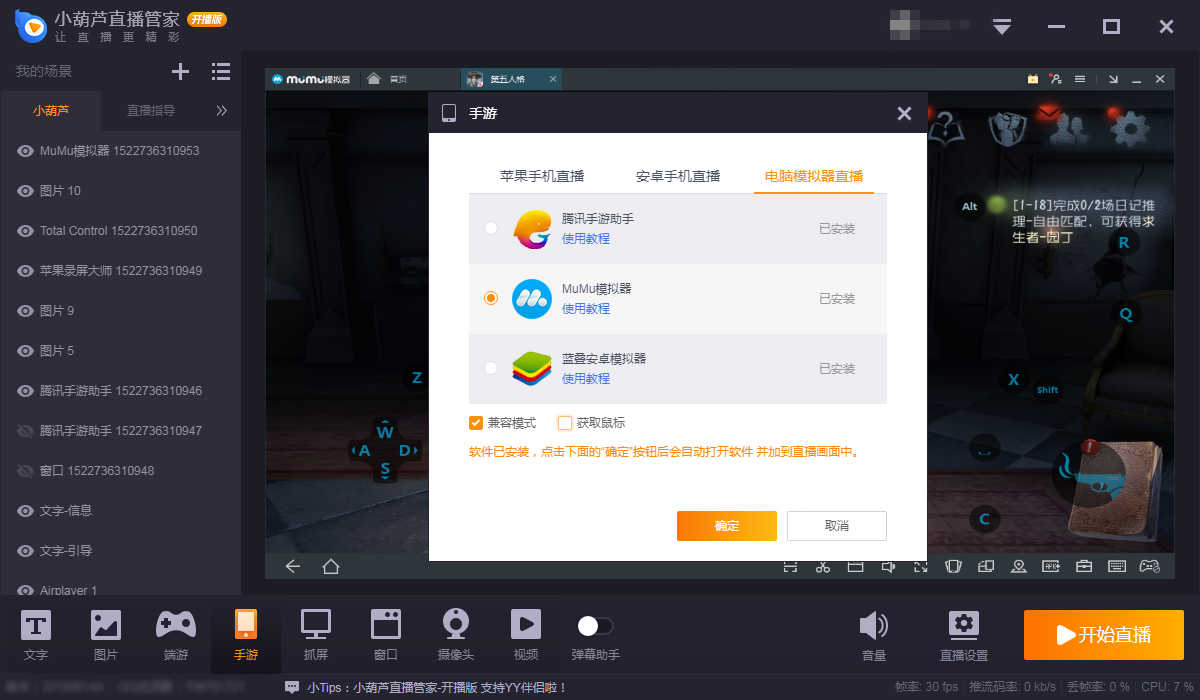Screen dimensions: 1200x700
Task: Switch to MuMu 第五人格 game tab
Action: click(x=511, y=79)
